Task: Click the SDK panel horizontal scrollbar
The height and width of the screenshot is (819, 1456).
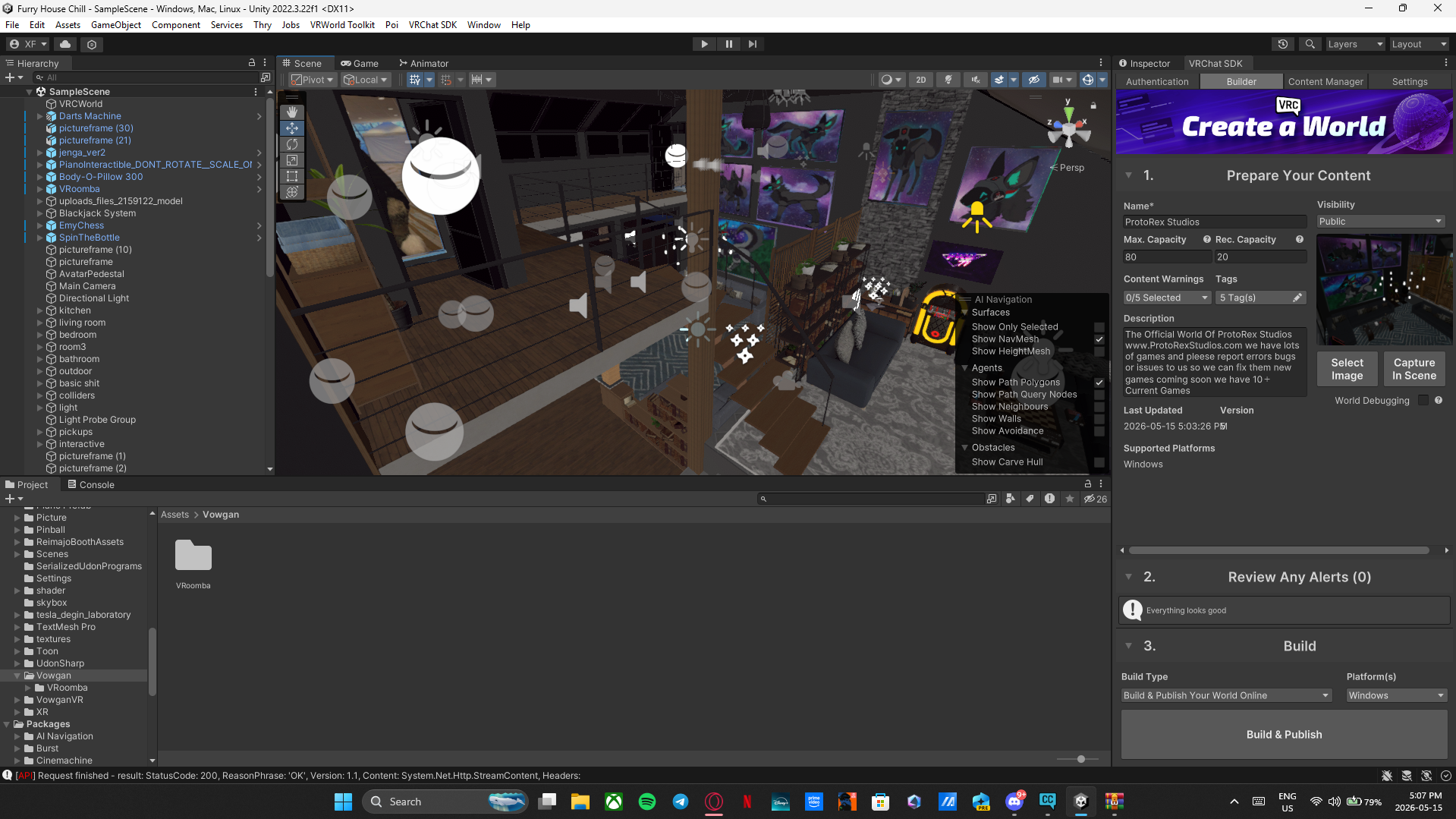Action: 1278,550
